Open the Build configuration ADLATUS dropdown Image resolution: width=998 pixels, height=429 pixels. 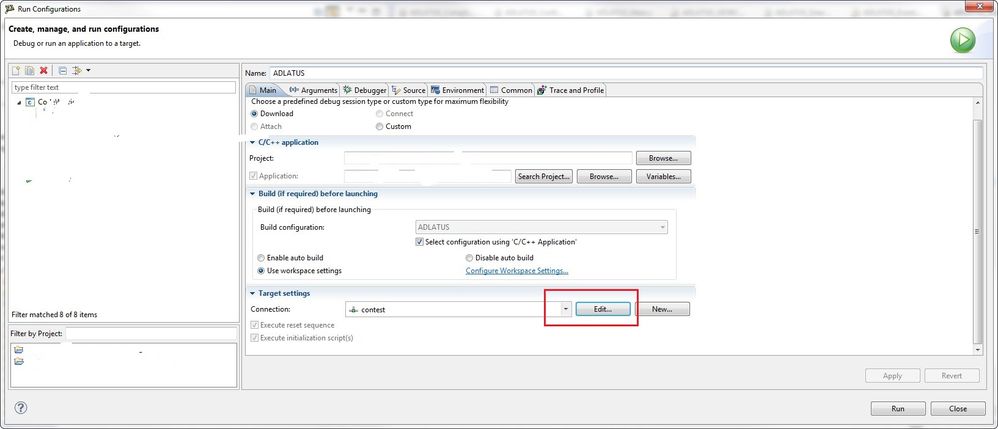[x=541, y=227]
